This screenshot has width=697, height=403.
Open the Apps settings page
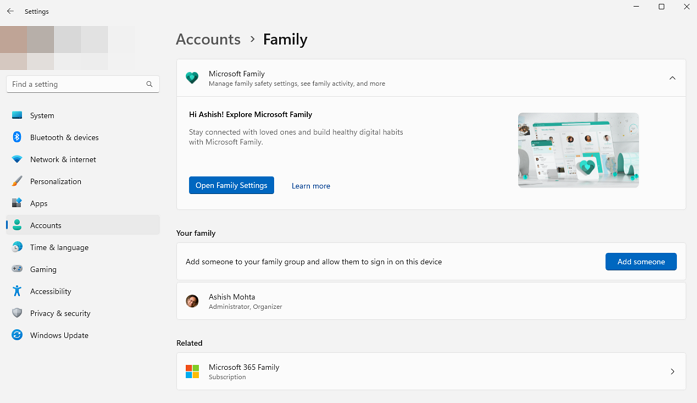coord(39,203)
